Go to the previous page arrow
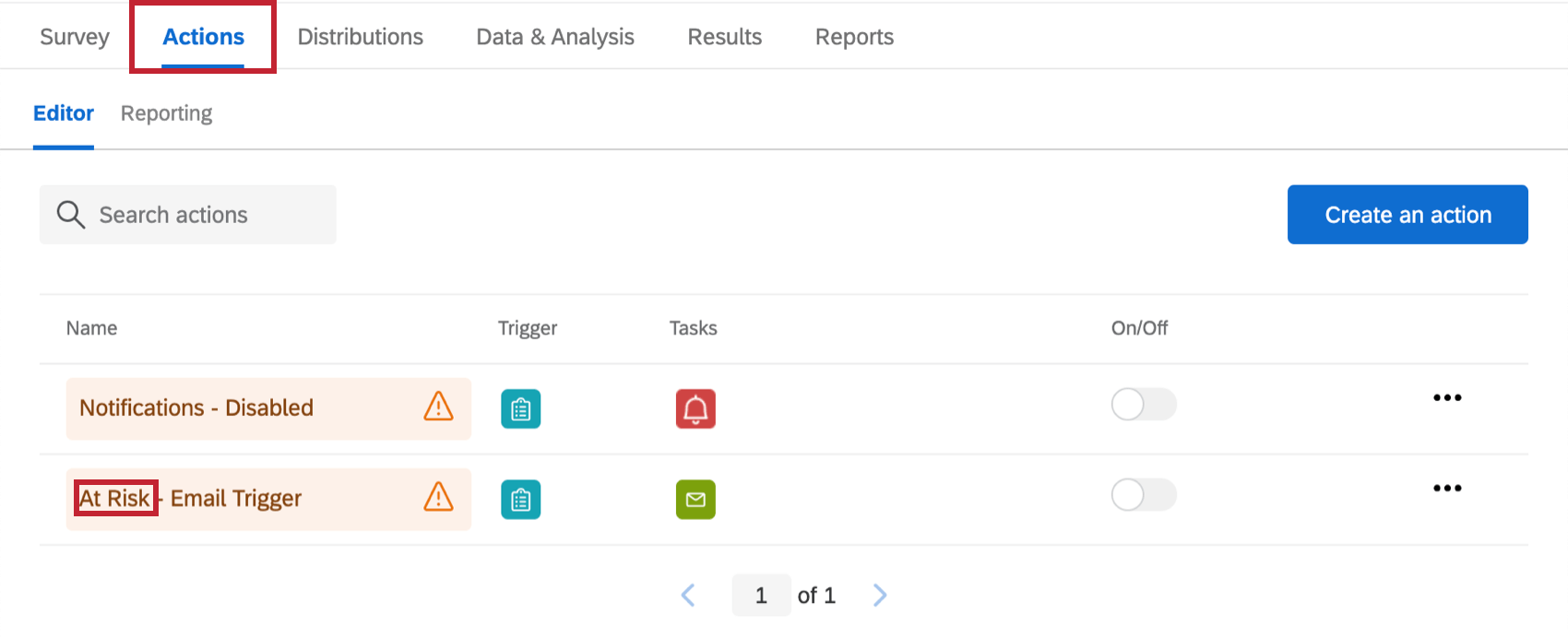Viewport: 1568px width, 638px height. pyautogui.click(x=688, y=596)
